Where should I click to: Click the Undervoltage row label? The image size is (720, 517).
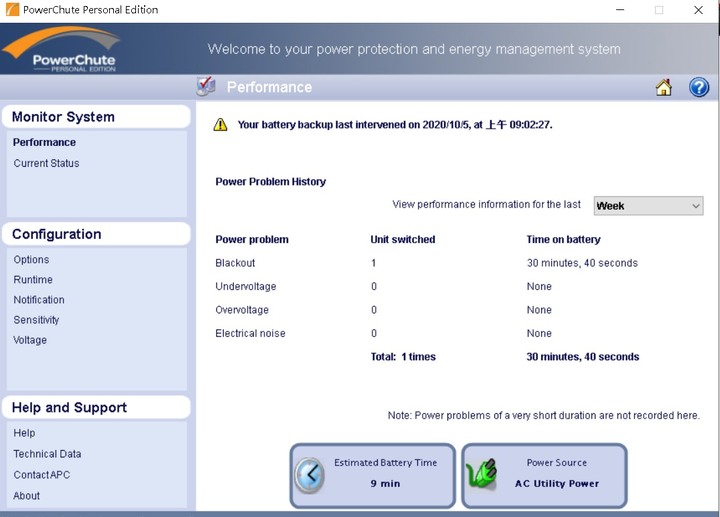(x=246, y=287)
